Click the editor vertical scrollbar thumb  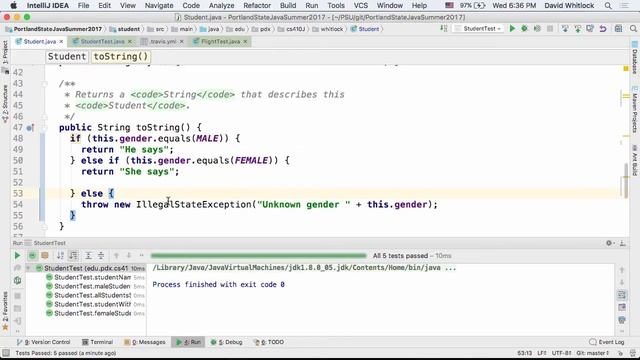[x=626, y=180]
